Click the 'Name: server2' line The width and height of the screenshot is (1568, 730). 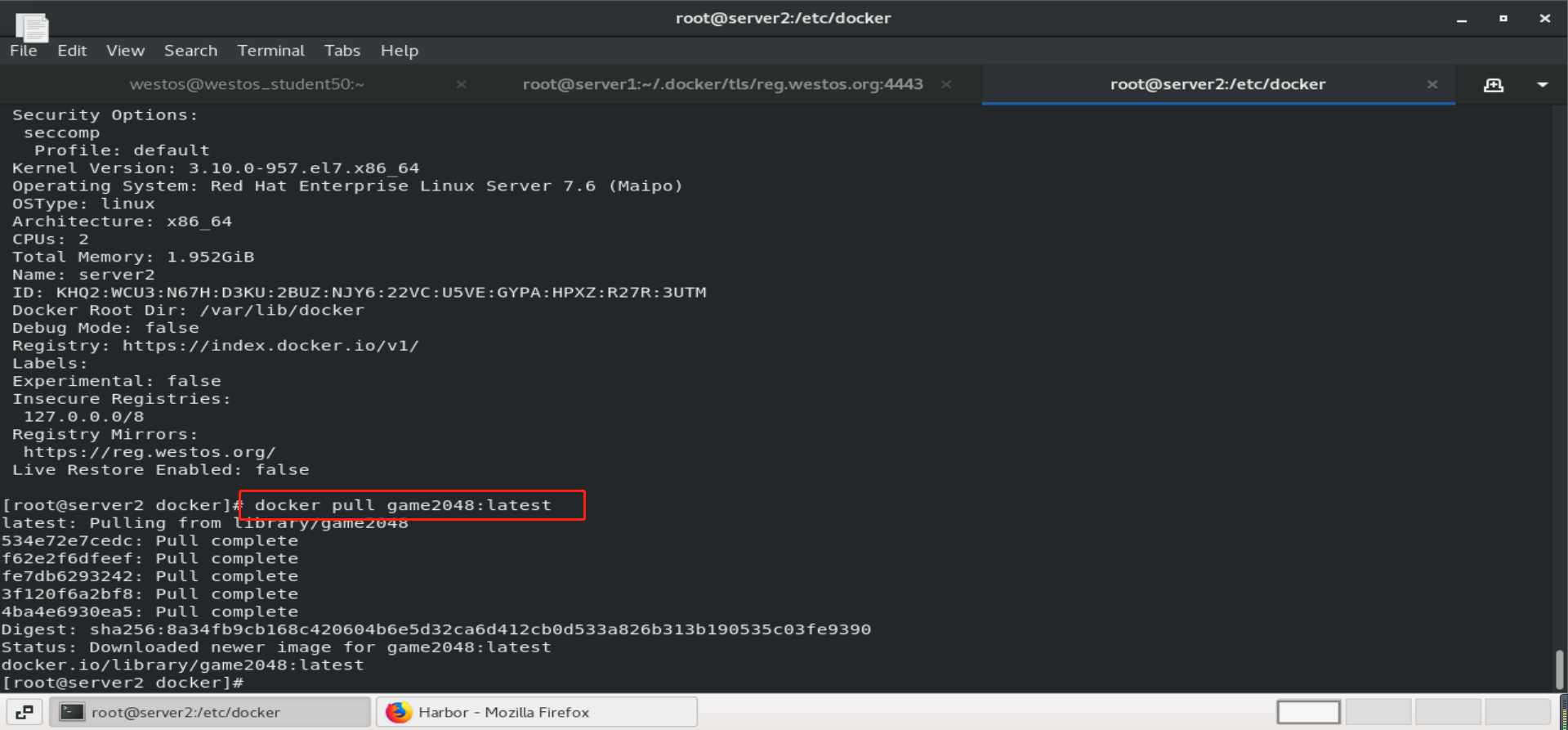click(x=83, y=275)
